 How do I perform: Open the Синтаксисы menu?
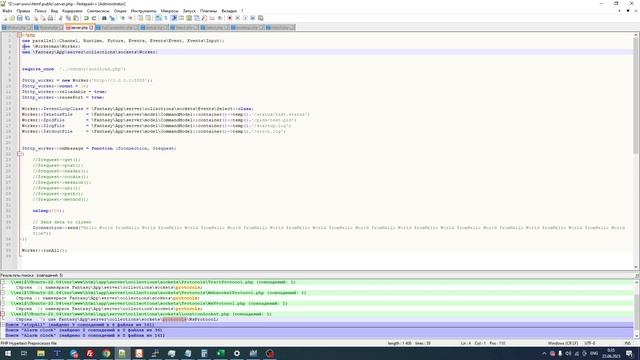(x=98, y=11)
